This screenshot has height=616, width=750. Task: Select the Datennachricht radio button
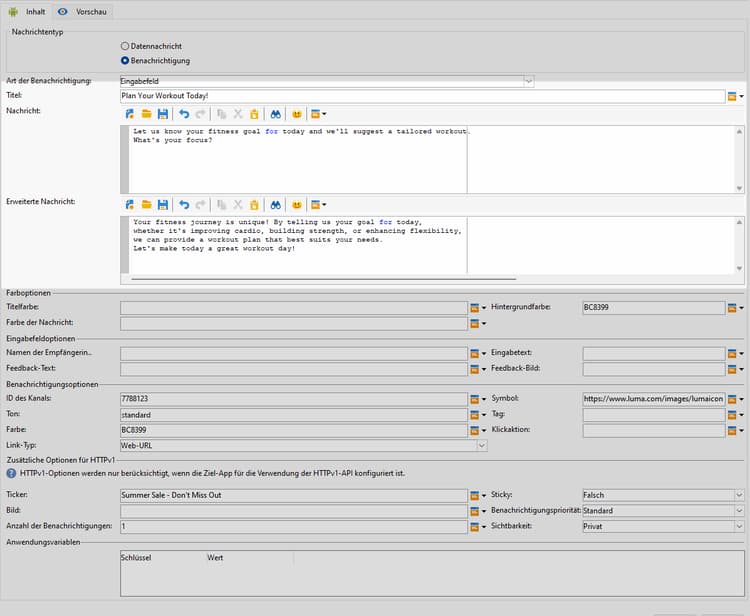click(x=125, y=46)
